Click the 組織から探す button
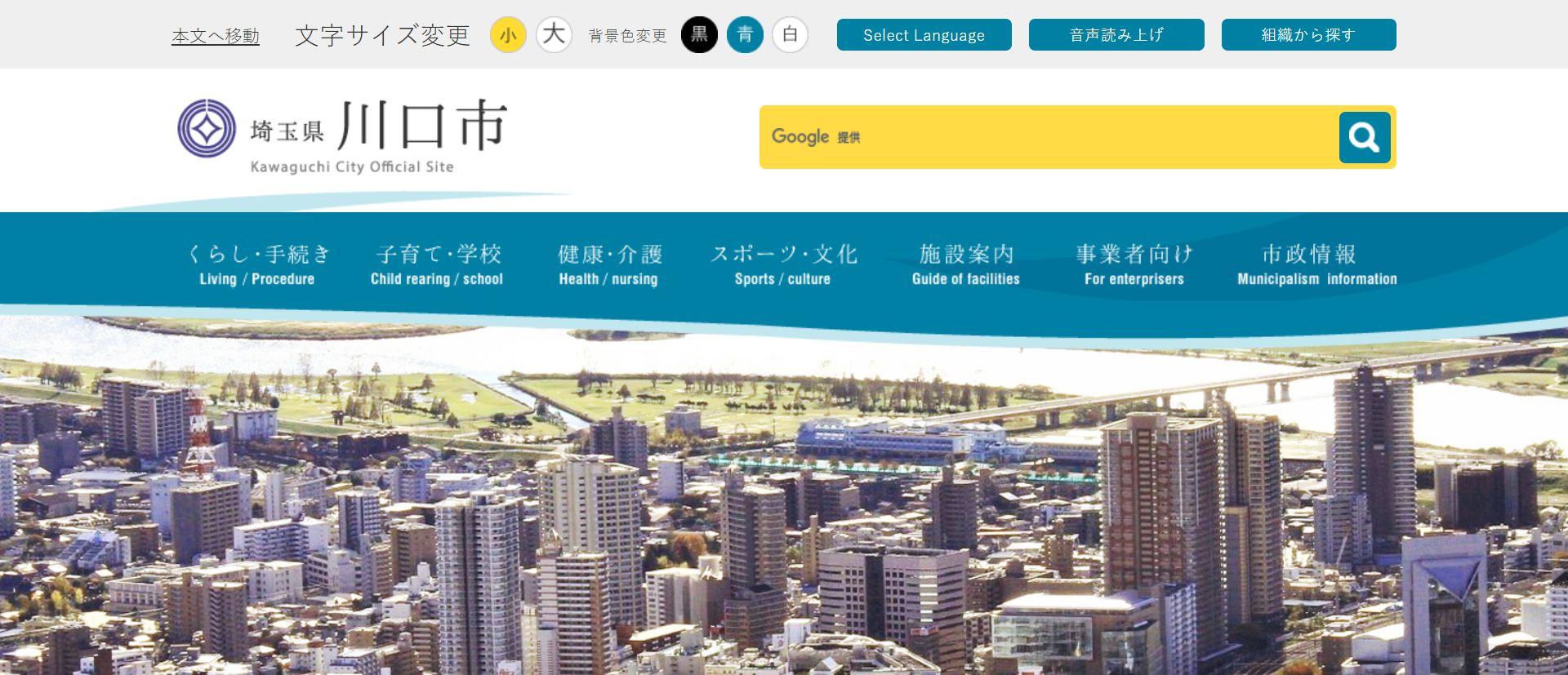Screen dimensions: 1568x675 pyautogui.click(x=1309, y=35)
